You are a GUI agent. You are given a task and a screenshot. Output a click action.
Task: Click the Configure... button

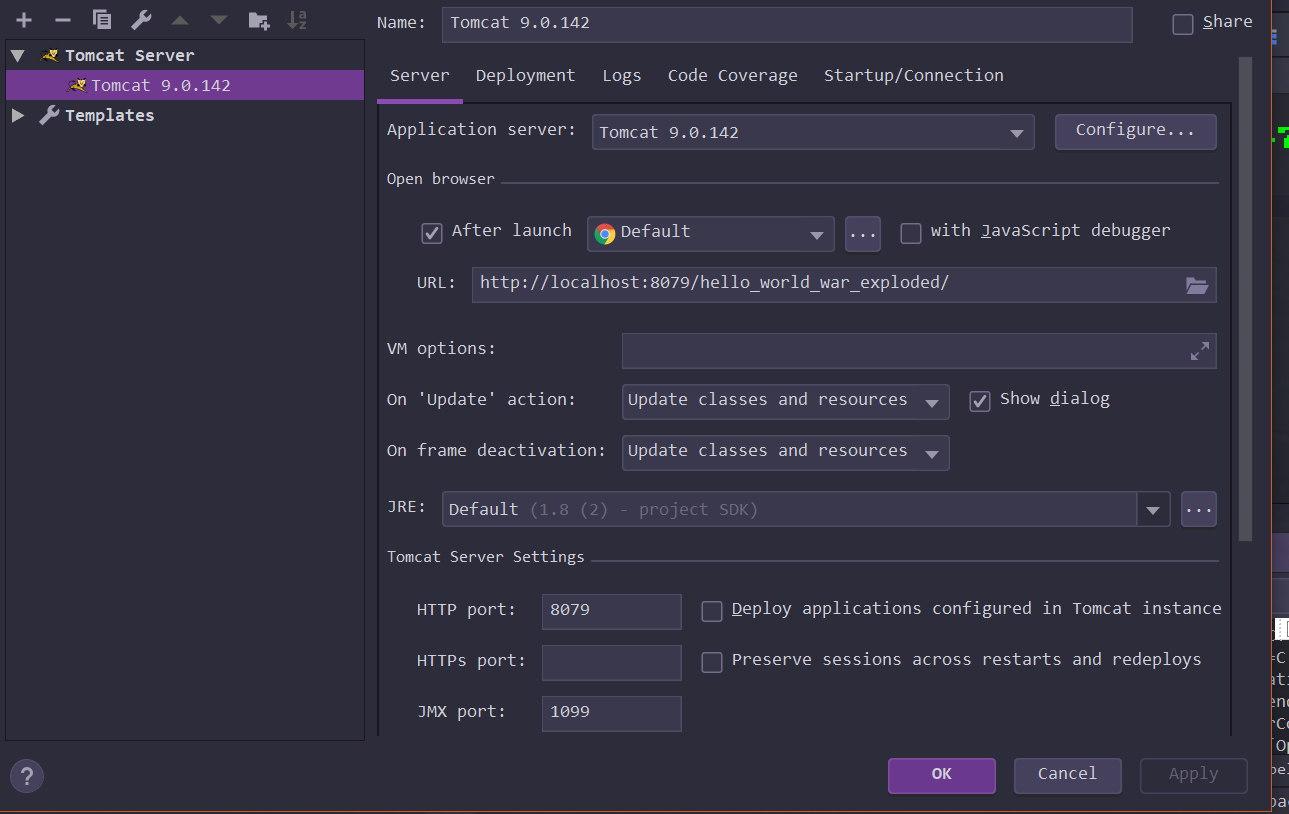pyautogui.click(x=1136, y=131)
